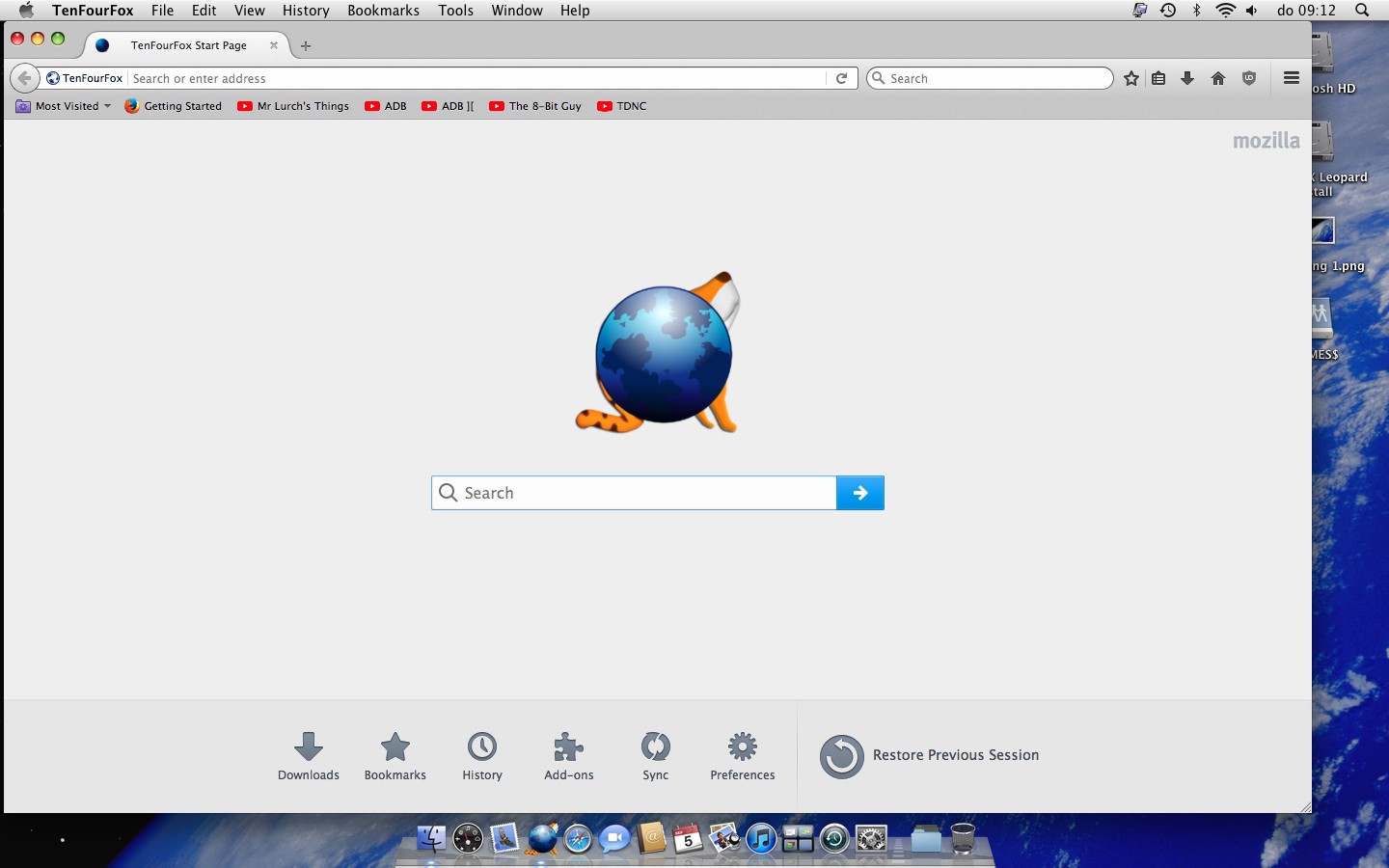1389x868 pixels.
Task: Open the downloads arrow in toolbar
Action: [1187, 78]
